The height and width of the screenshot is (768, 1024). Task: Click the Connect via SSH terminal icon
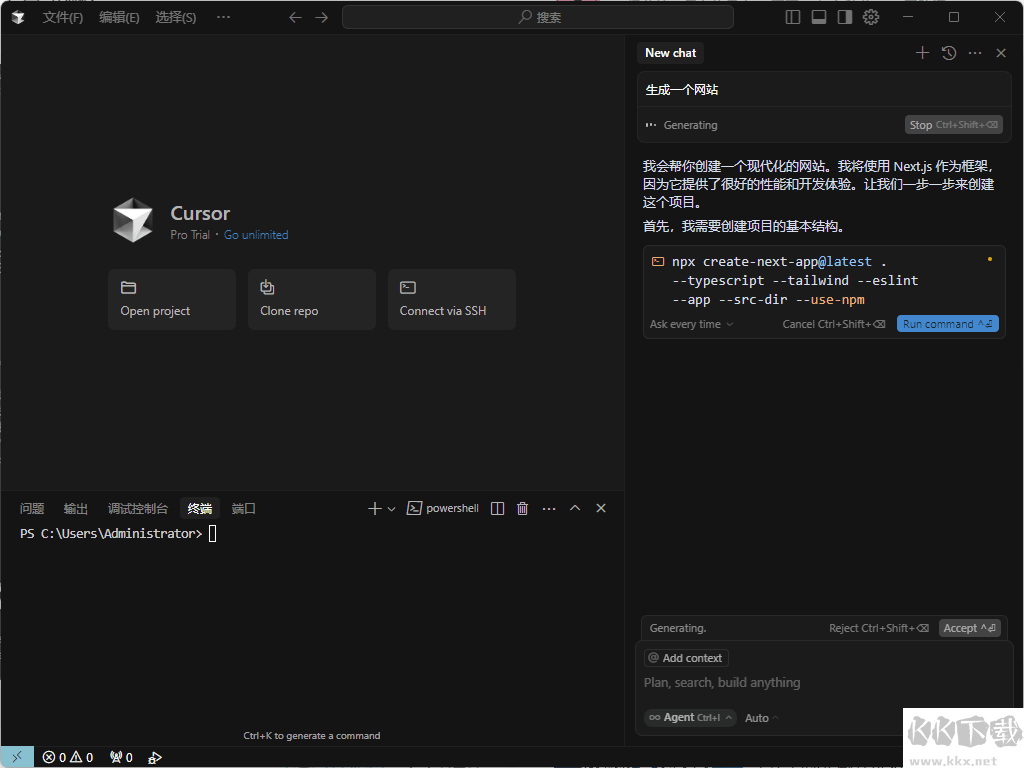tap(408, 287)
